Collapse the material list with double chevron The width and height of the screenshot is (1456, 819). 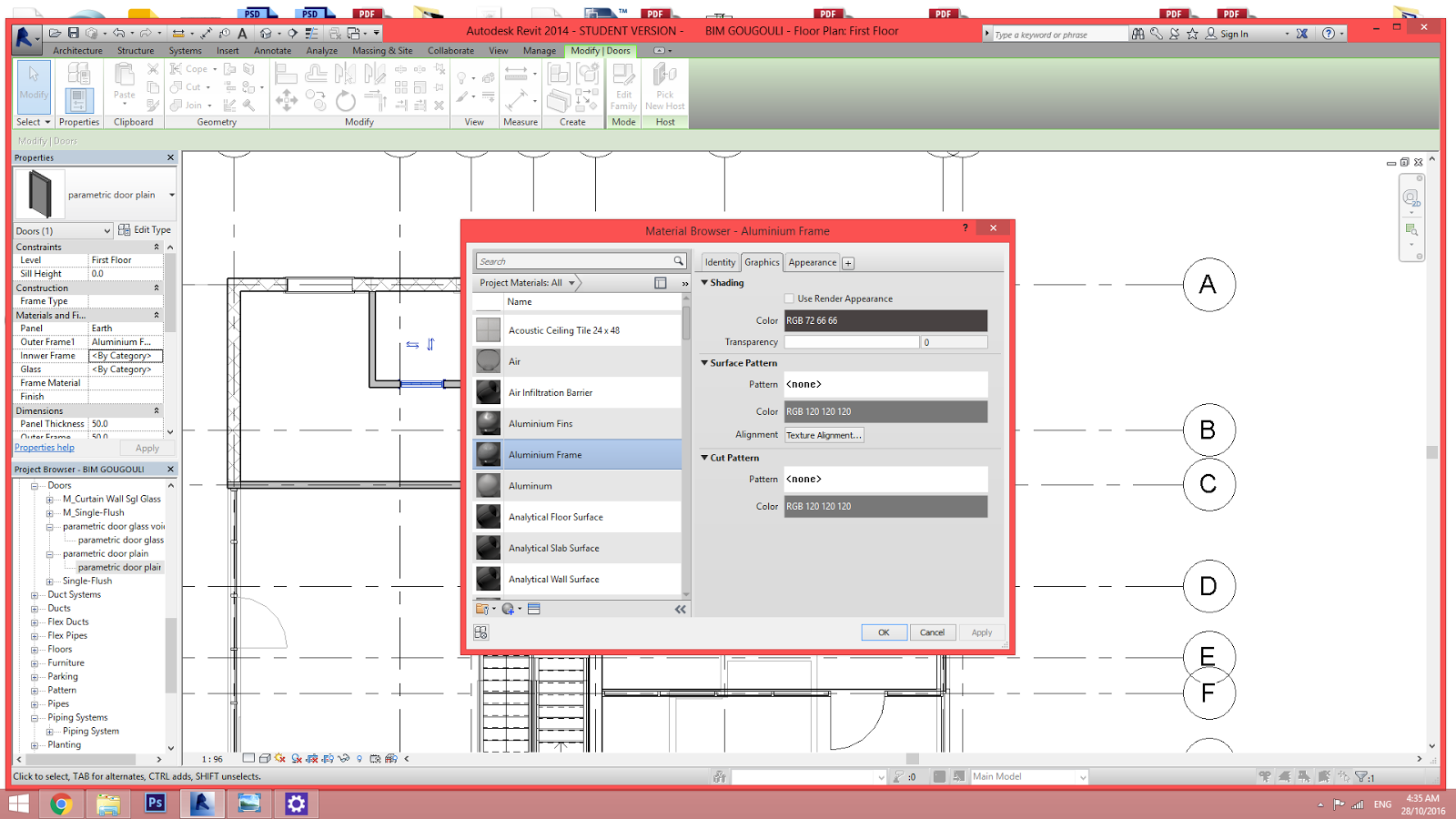point(680,610)
